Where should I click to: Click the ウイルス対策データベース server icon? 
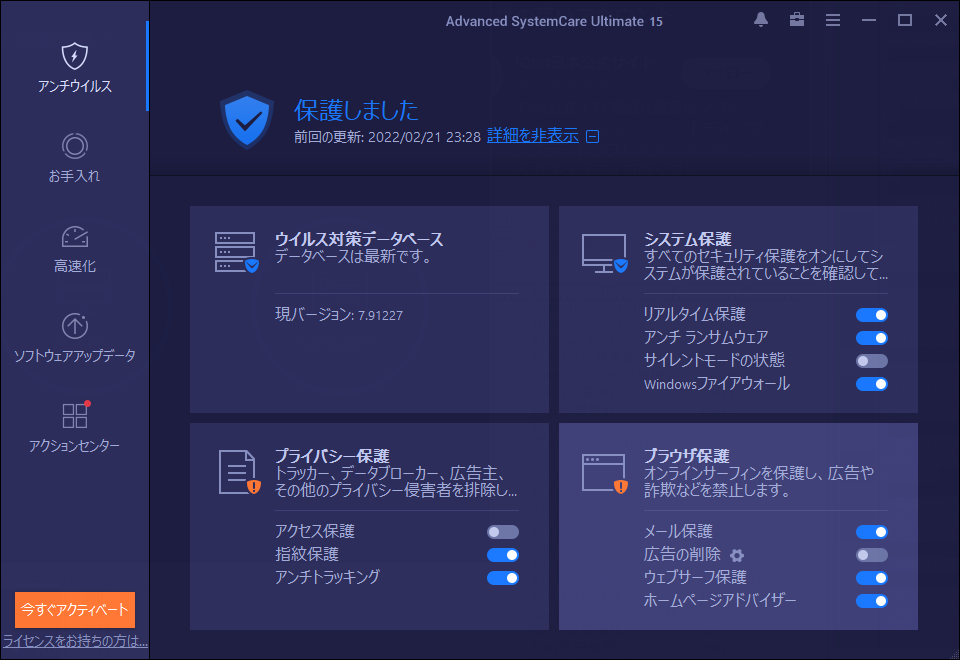tap(235, 251)
